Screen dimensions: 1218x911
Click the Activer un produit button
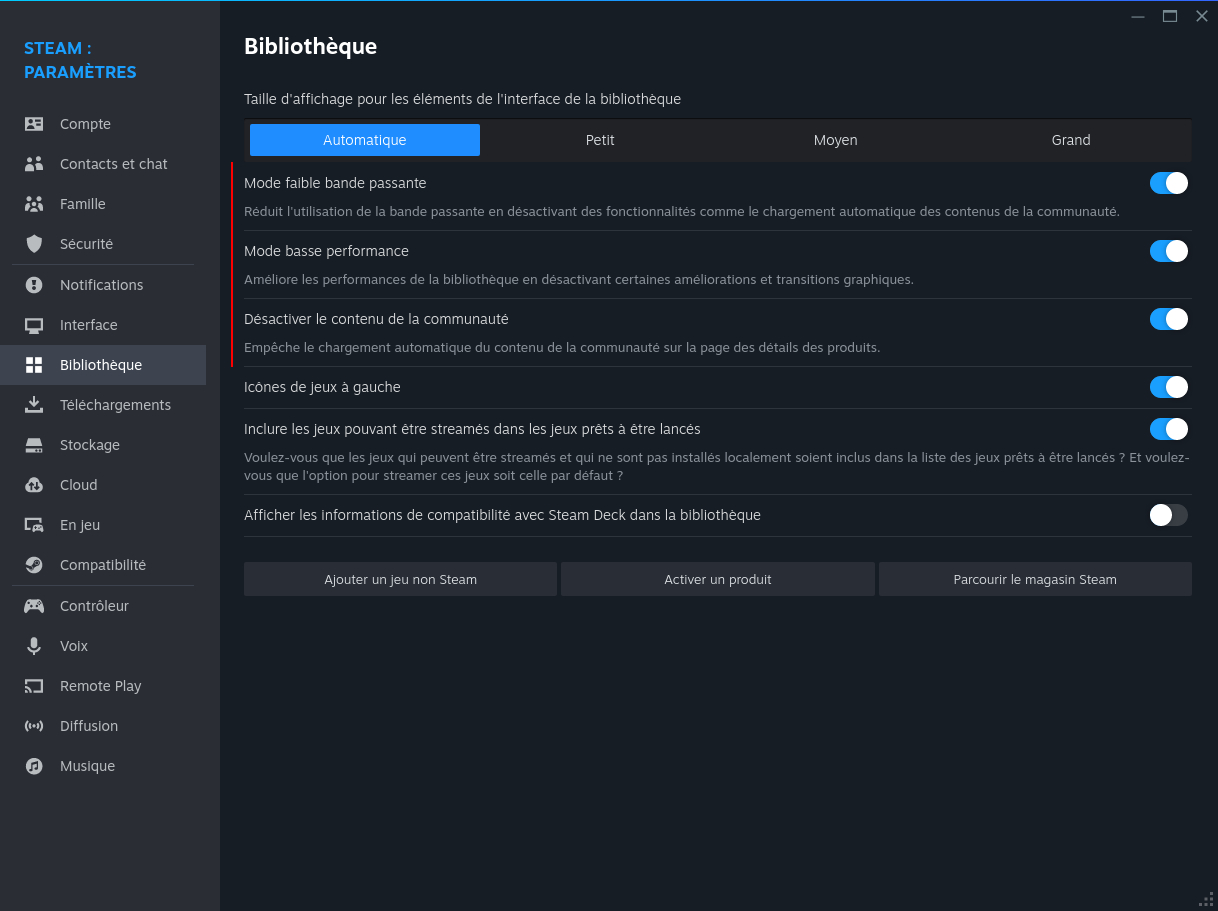[718, 579]
